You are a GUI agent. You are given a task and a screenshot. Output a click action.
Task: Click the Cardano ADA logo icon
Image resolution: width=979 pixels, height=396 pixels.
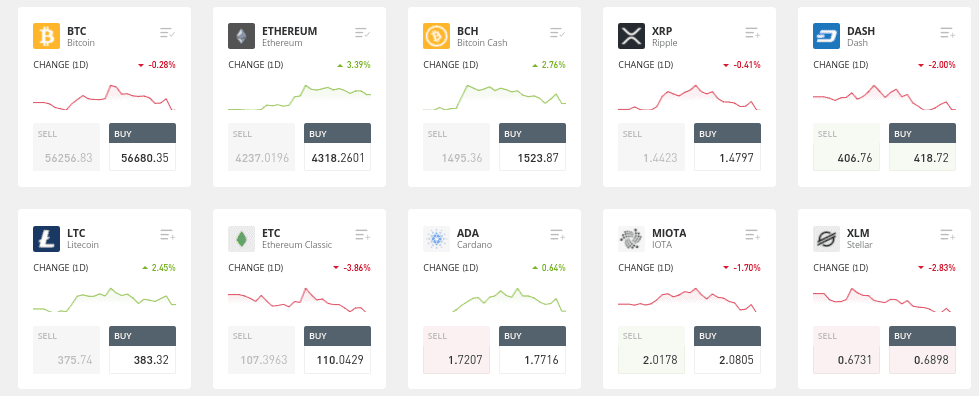click(436, 239)
